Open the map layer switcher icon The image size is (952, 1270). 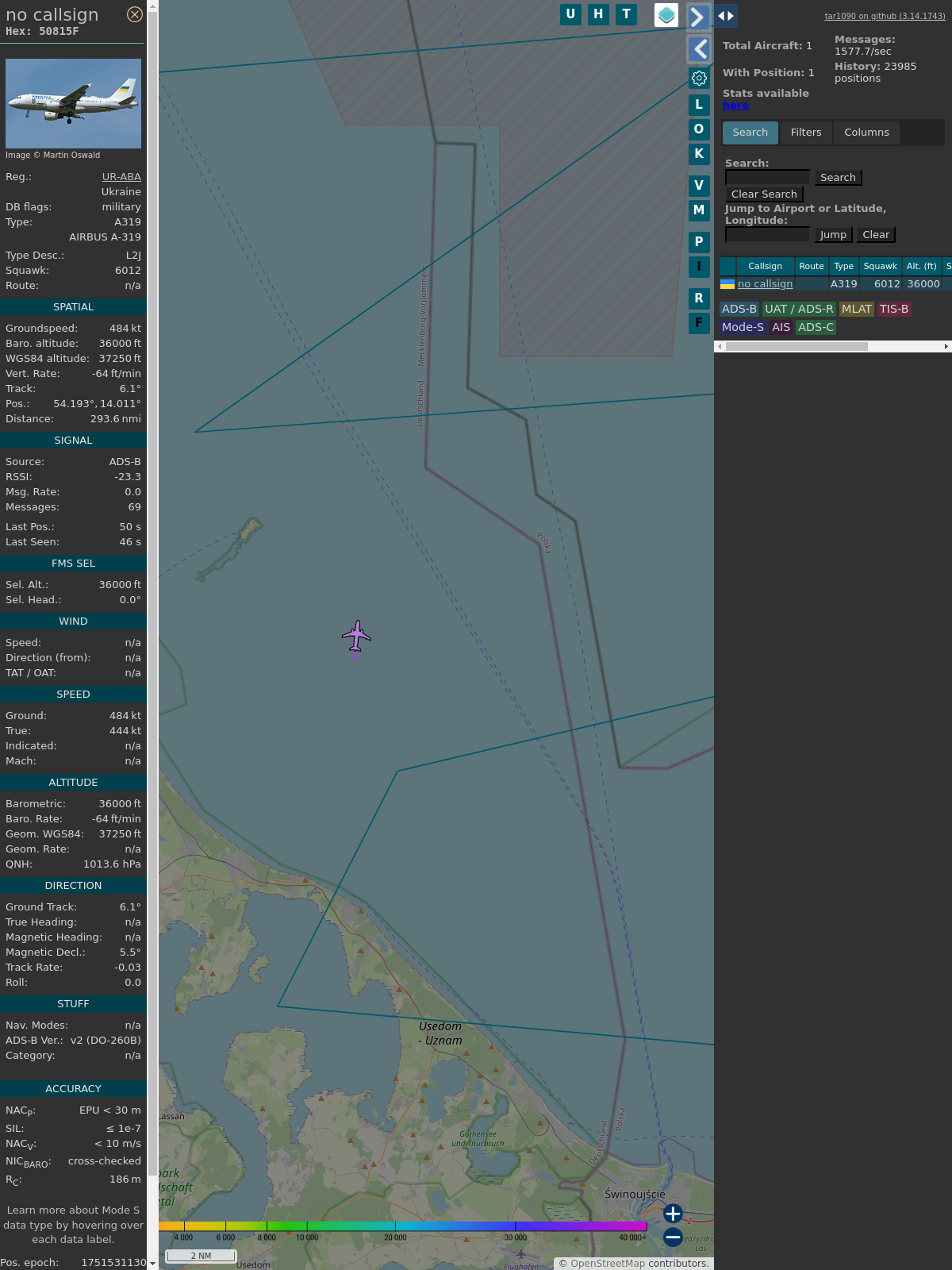666,15
